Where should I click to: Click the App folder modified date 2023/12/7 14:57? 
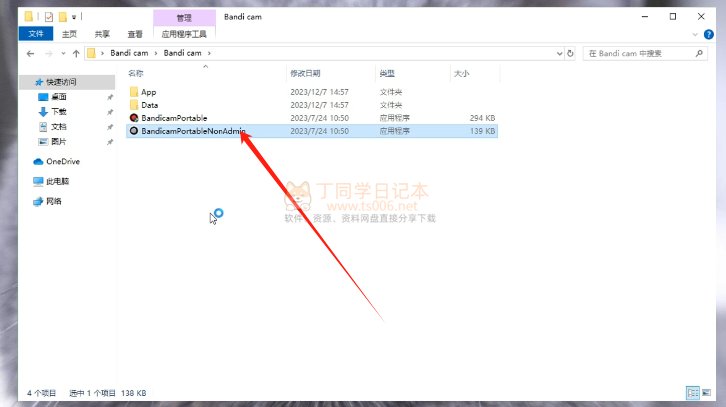point(319,92)
